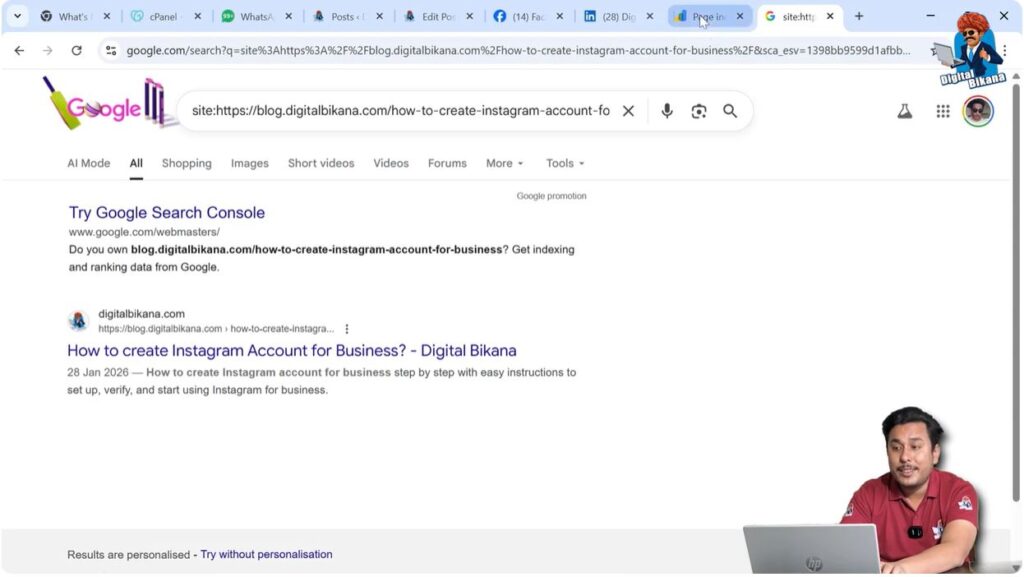This screenshot has height=577, width=1024.
Task: Click the digitalbikana.com result favicon
Action: [x=78, y=320]
